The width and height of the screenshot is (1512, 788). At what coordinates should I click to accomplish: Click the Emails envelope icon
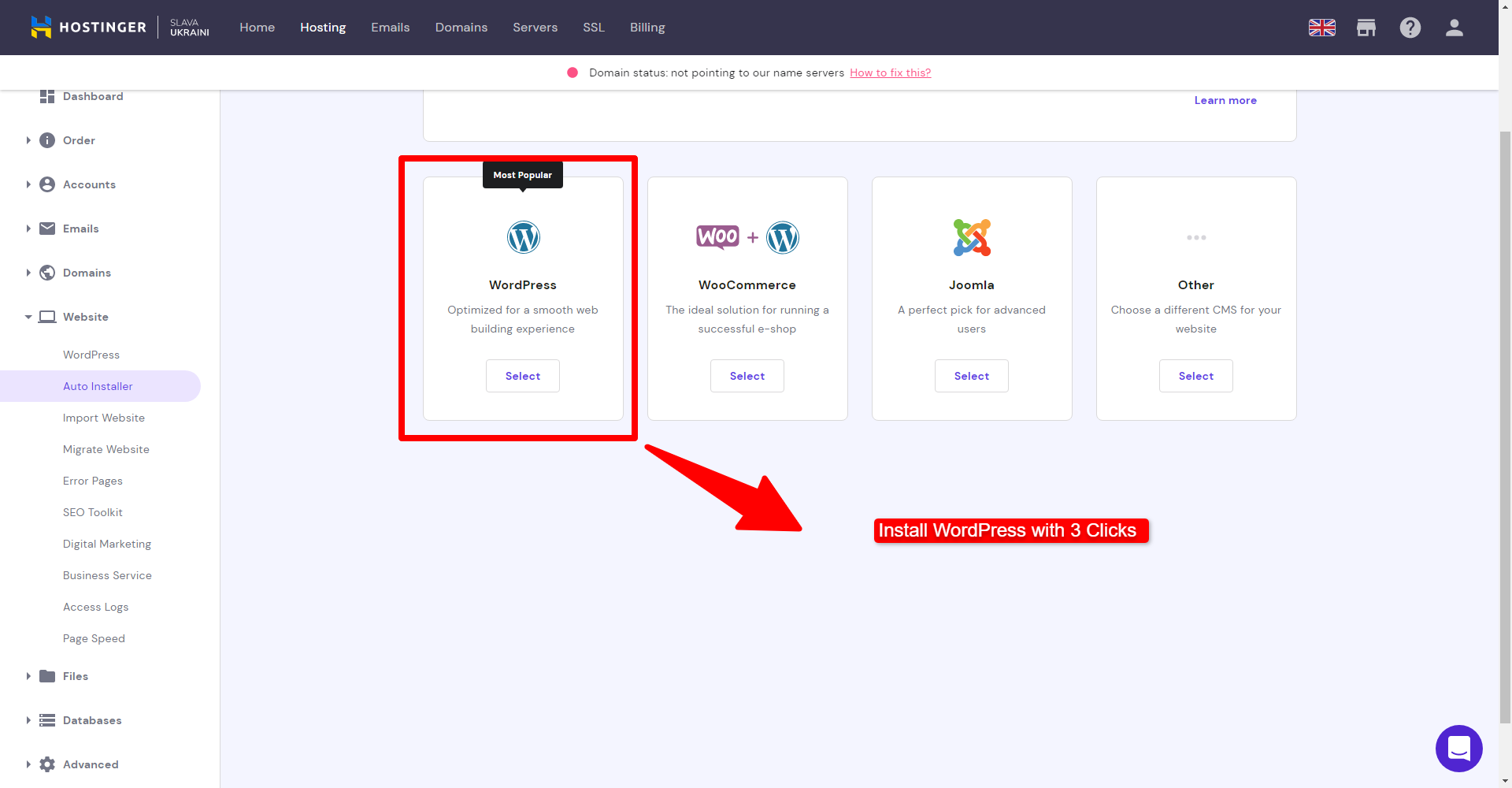pos(47,229)
